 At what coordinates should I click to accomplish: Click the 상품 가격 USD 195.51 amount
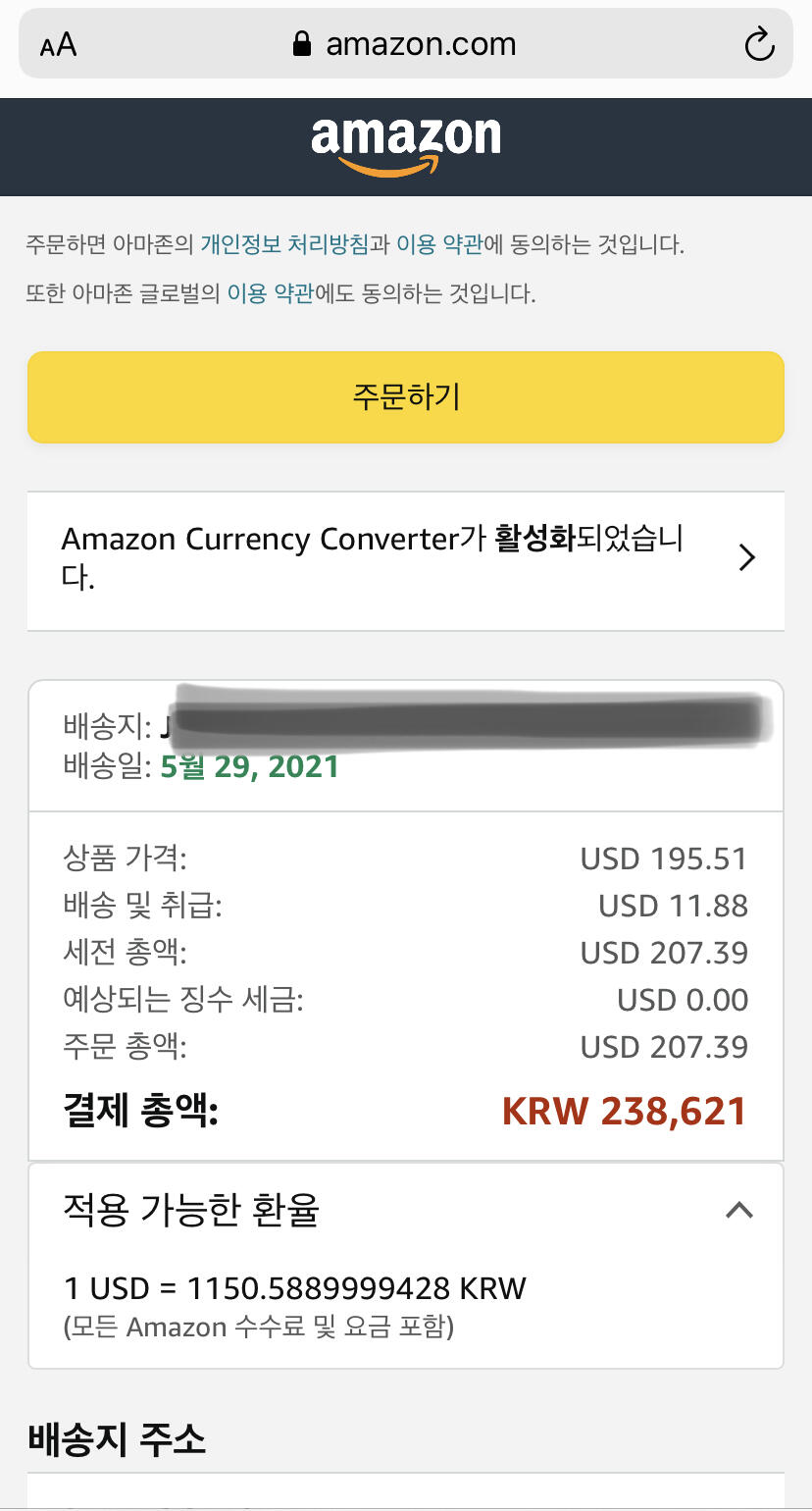click(664, 859)
